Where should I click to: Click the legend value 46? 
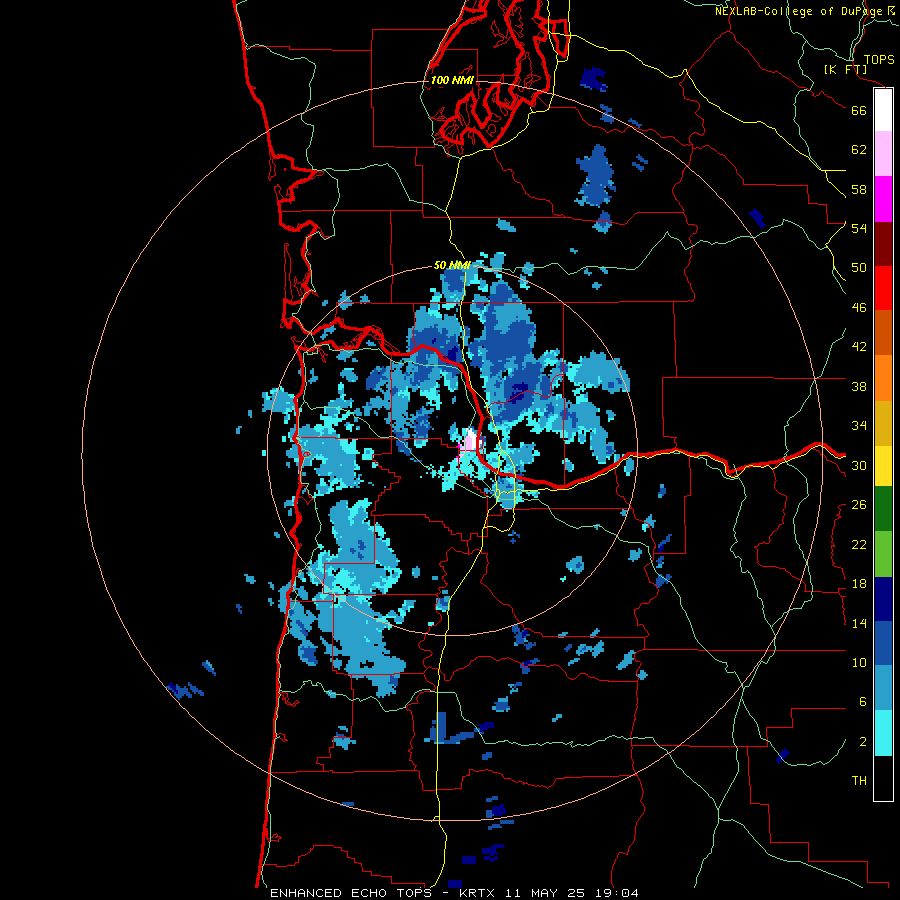click(859, 307)
